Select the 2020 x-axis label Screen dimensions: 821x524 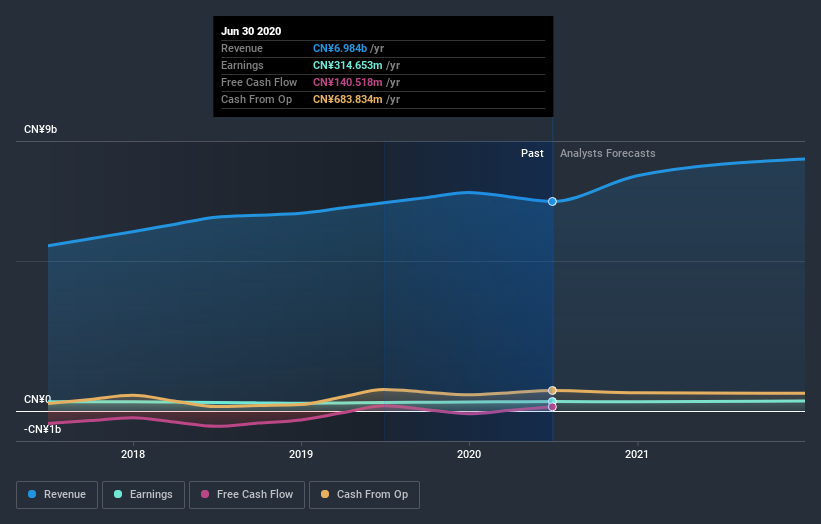click(x=469, y=454)
